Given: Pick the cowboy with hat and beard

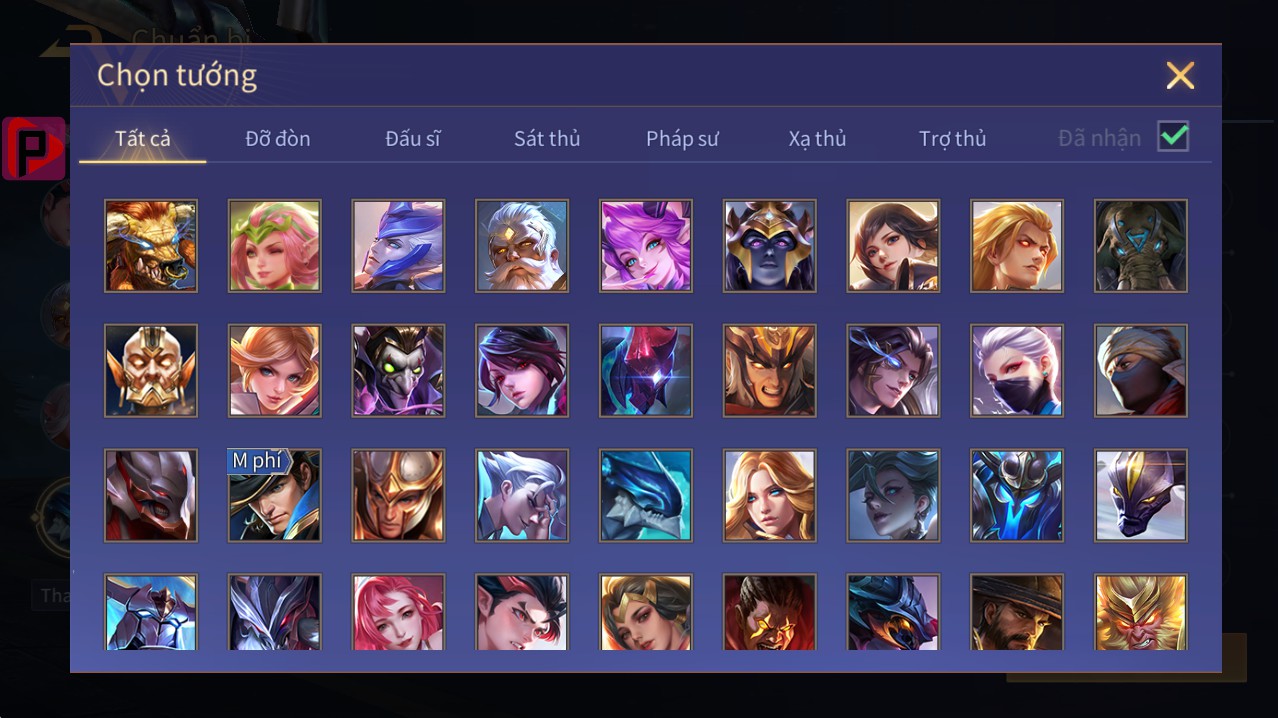Looking at the screenshot, I should pyautogui.click(x=1017, y=612).
